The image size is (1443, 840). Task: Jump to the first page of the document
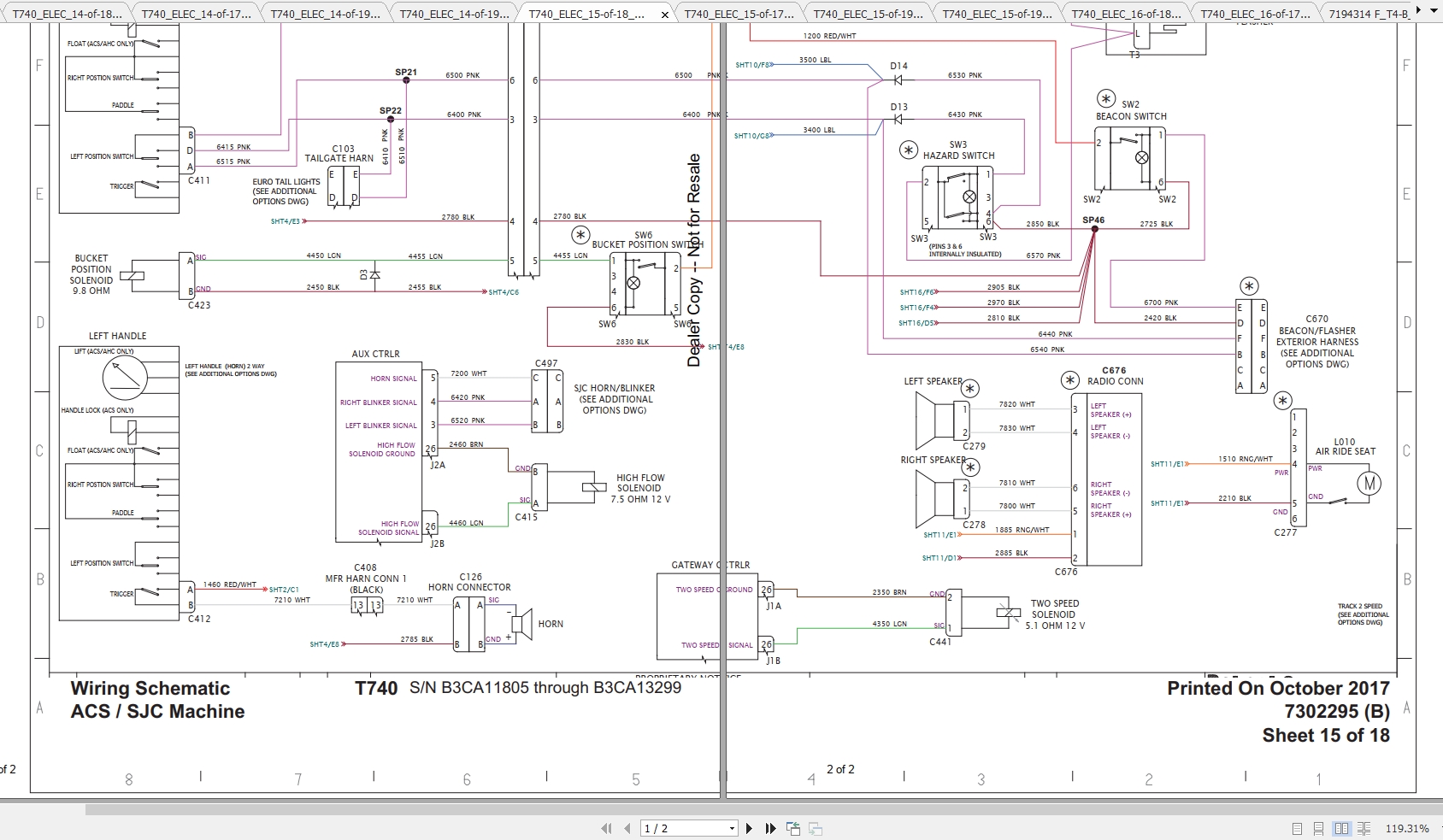(607, 827)
